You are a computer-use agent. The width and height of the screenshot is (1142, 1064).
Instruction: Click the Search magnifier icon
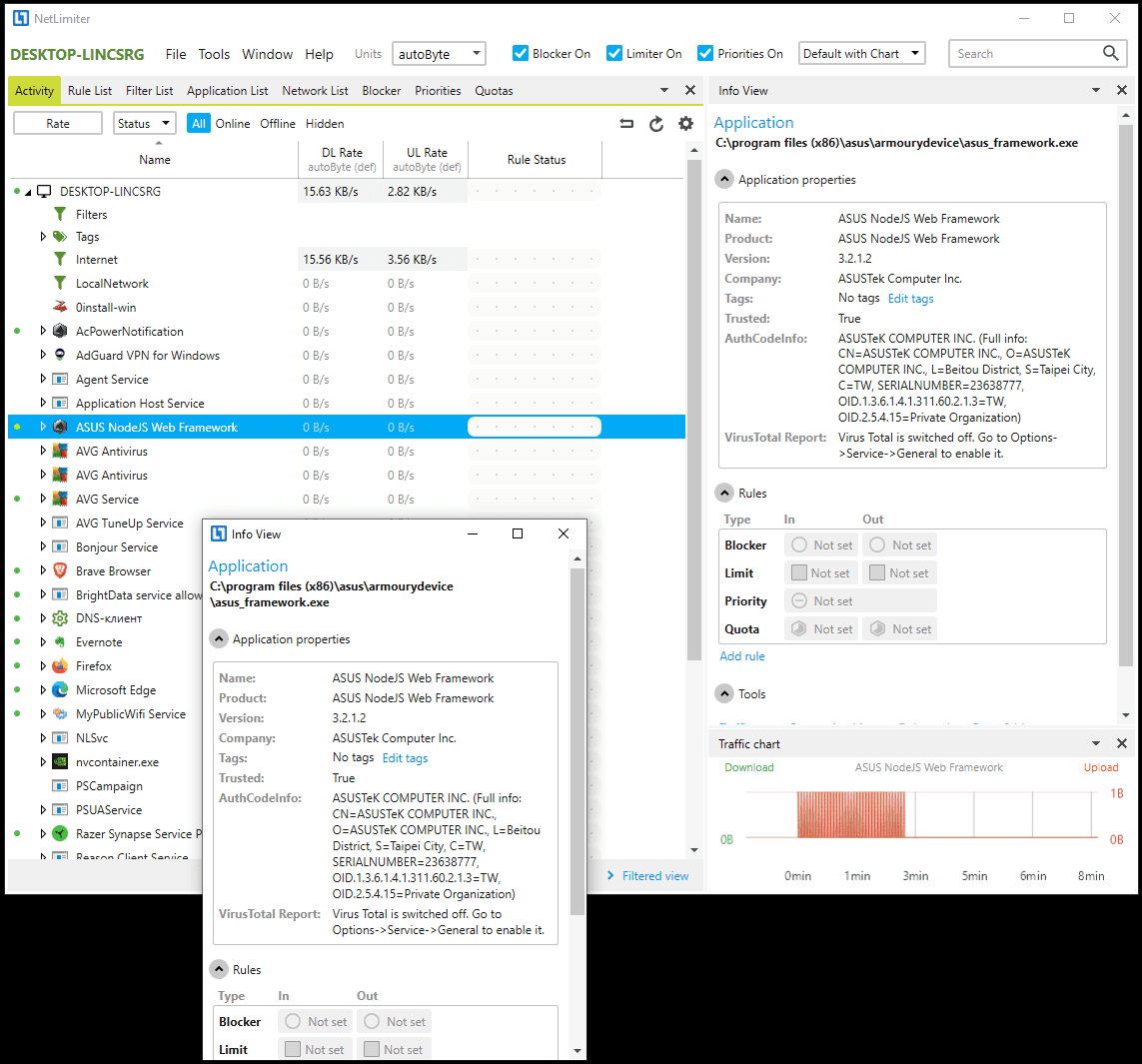pyautogui.click(x=1110, y=53)
